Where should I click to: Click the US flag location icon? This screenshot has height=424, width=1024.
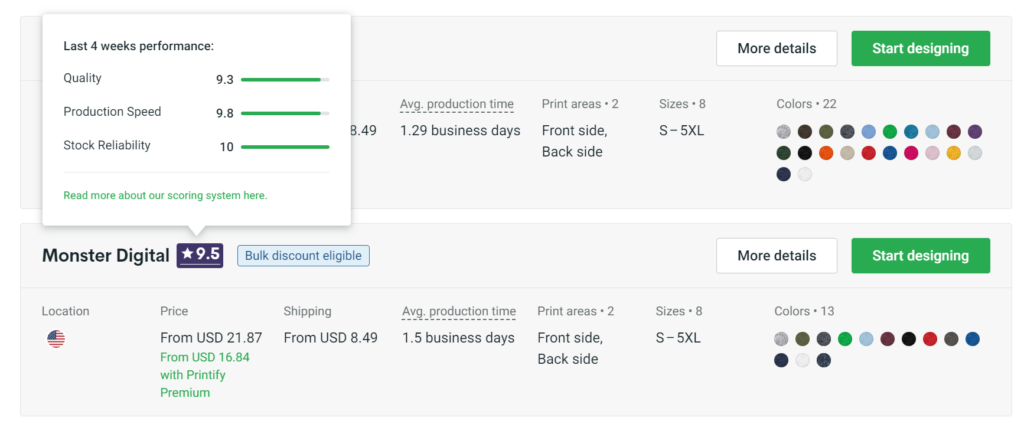tap(56, 339)
